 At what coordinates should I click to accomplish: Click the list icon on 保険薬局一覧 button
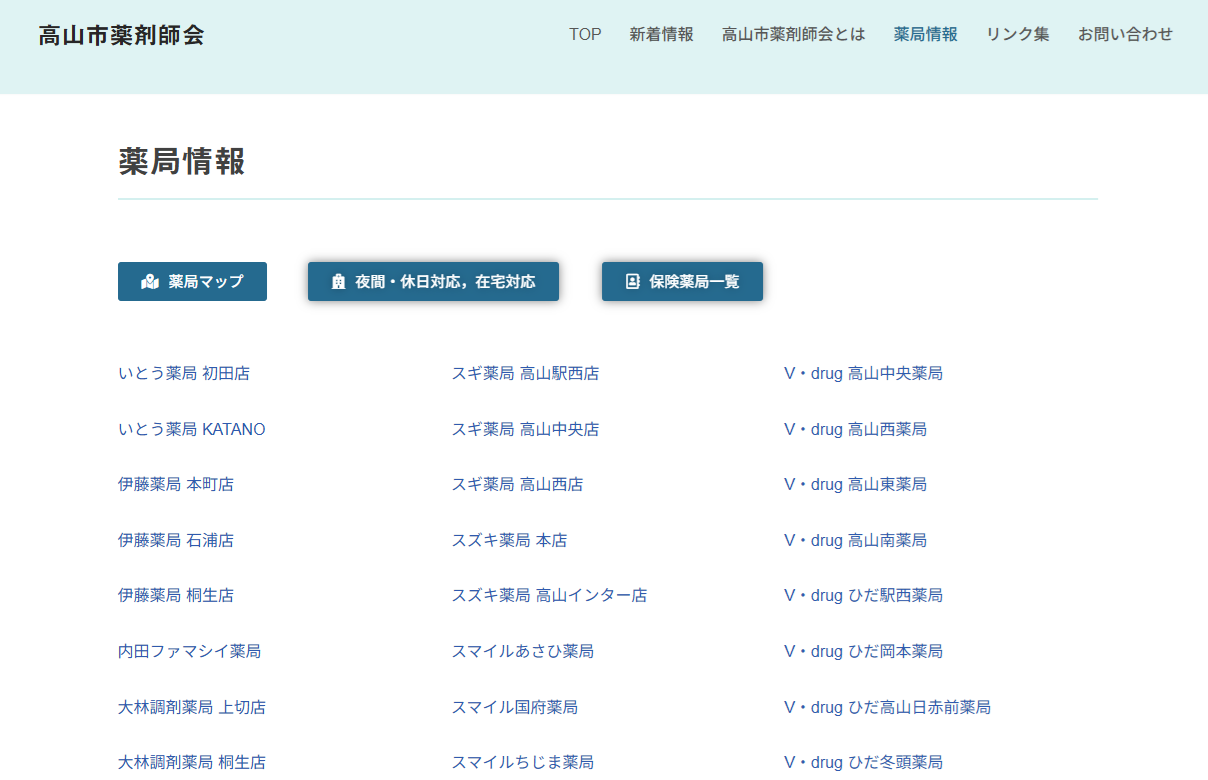tap(632, 282)
